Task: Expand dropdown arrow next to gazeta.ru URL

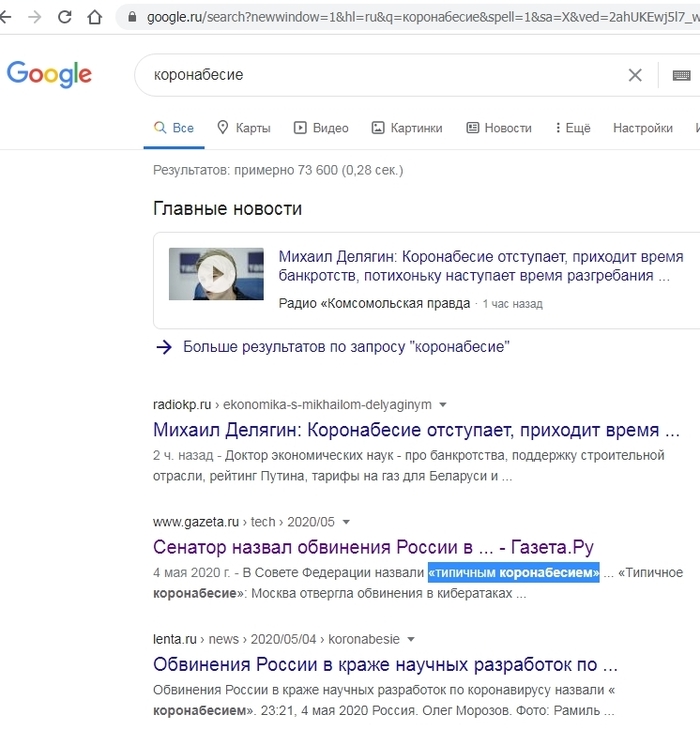Action: click(x=346, y=522)
